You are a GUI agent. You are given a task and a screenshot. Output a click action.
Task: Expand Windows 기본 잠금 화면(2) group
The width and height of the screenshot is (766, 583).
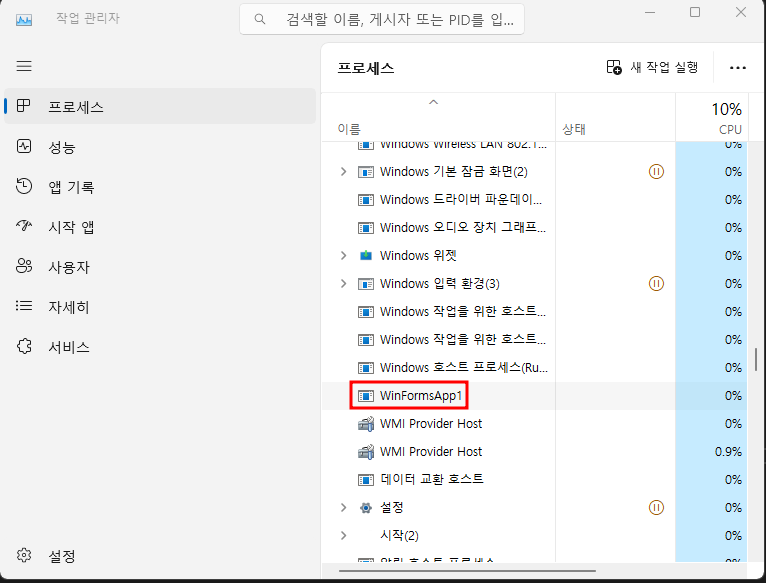tap(343, 172)
